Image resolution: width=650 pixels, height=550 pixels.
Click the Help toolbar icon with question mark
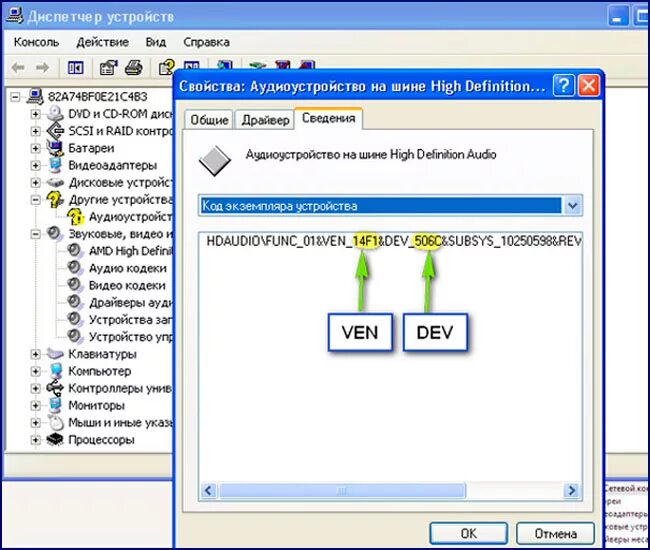coord(167,67)
